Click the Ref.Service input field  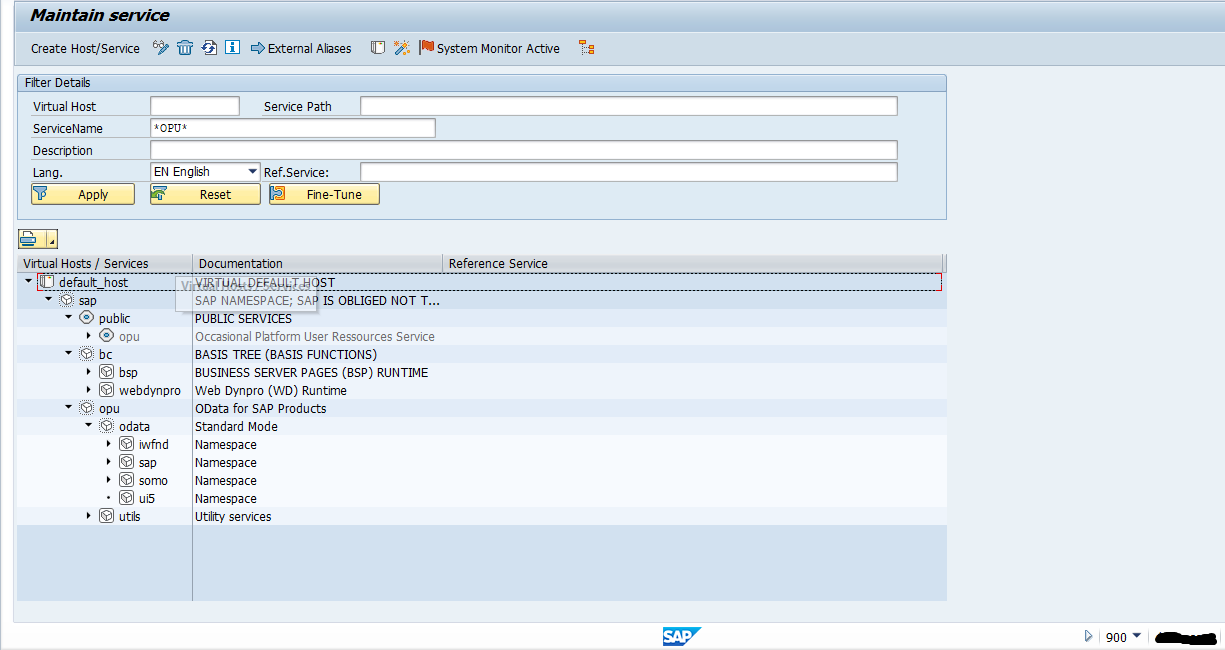(629, 172)
